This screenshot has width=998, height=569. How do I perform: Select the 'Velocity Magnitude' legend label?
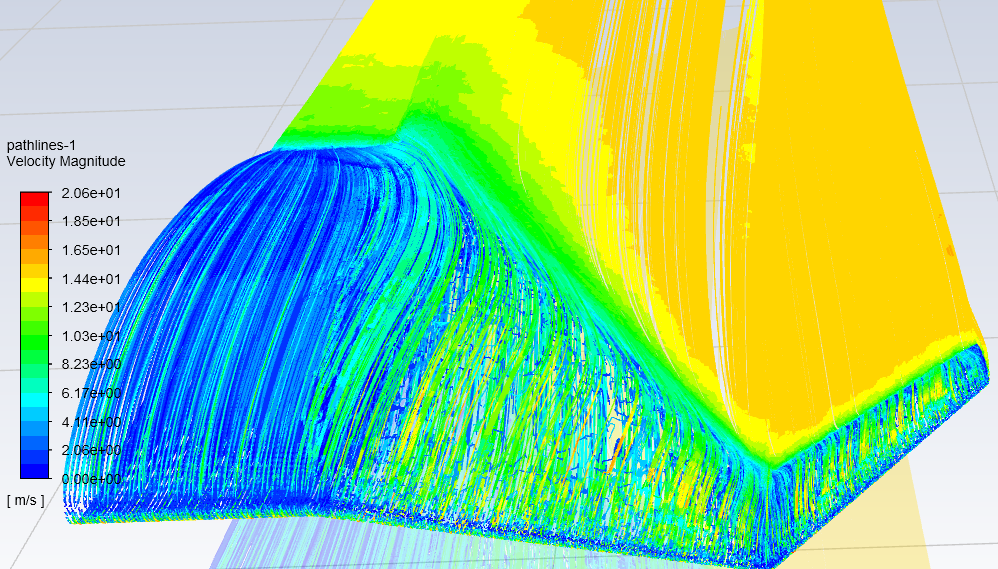[66, 161]
